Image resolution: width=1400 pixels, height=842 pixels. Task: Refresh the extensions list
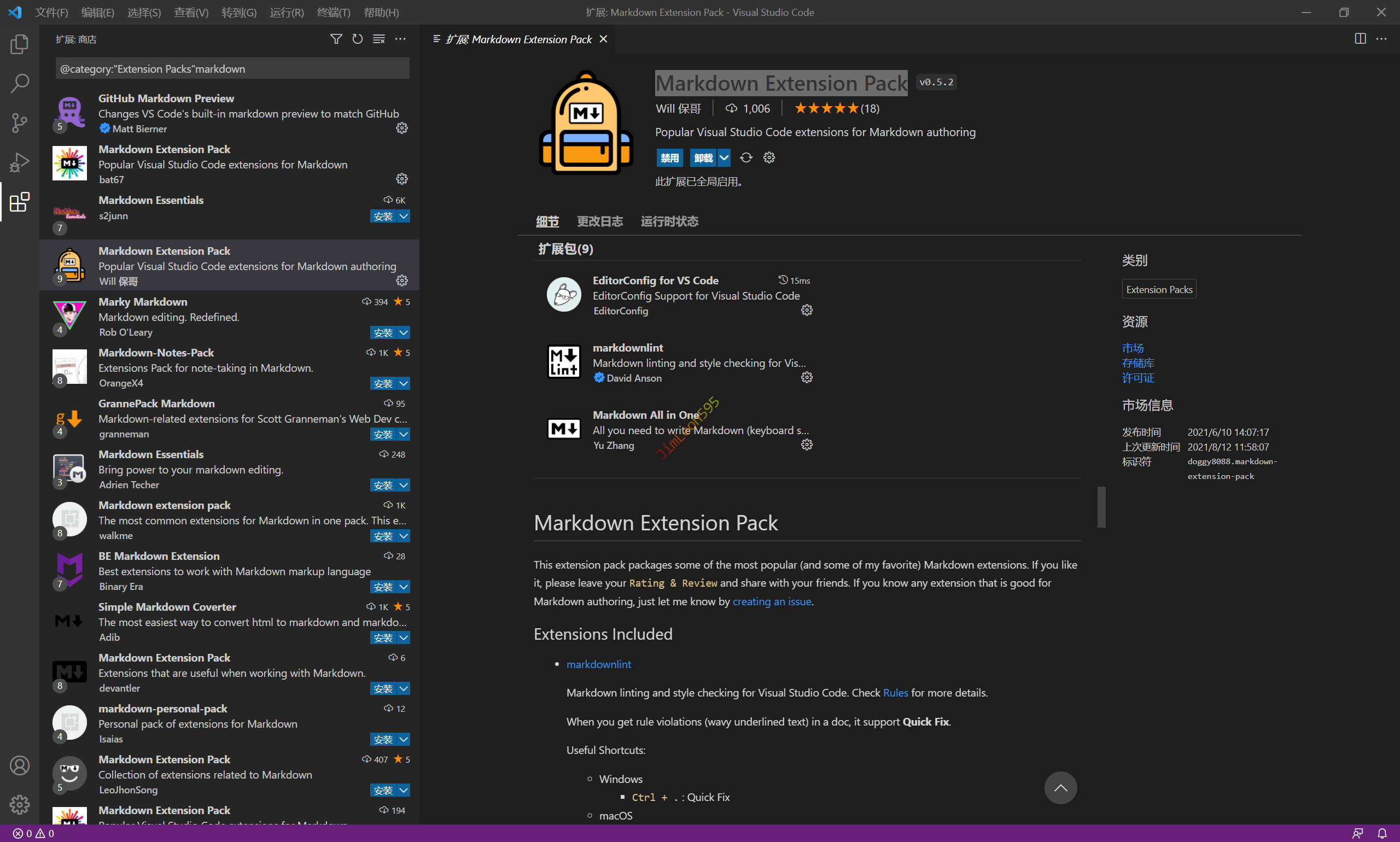coord(357,39)
